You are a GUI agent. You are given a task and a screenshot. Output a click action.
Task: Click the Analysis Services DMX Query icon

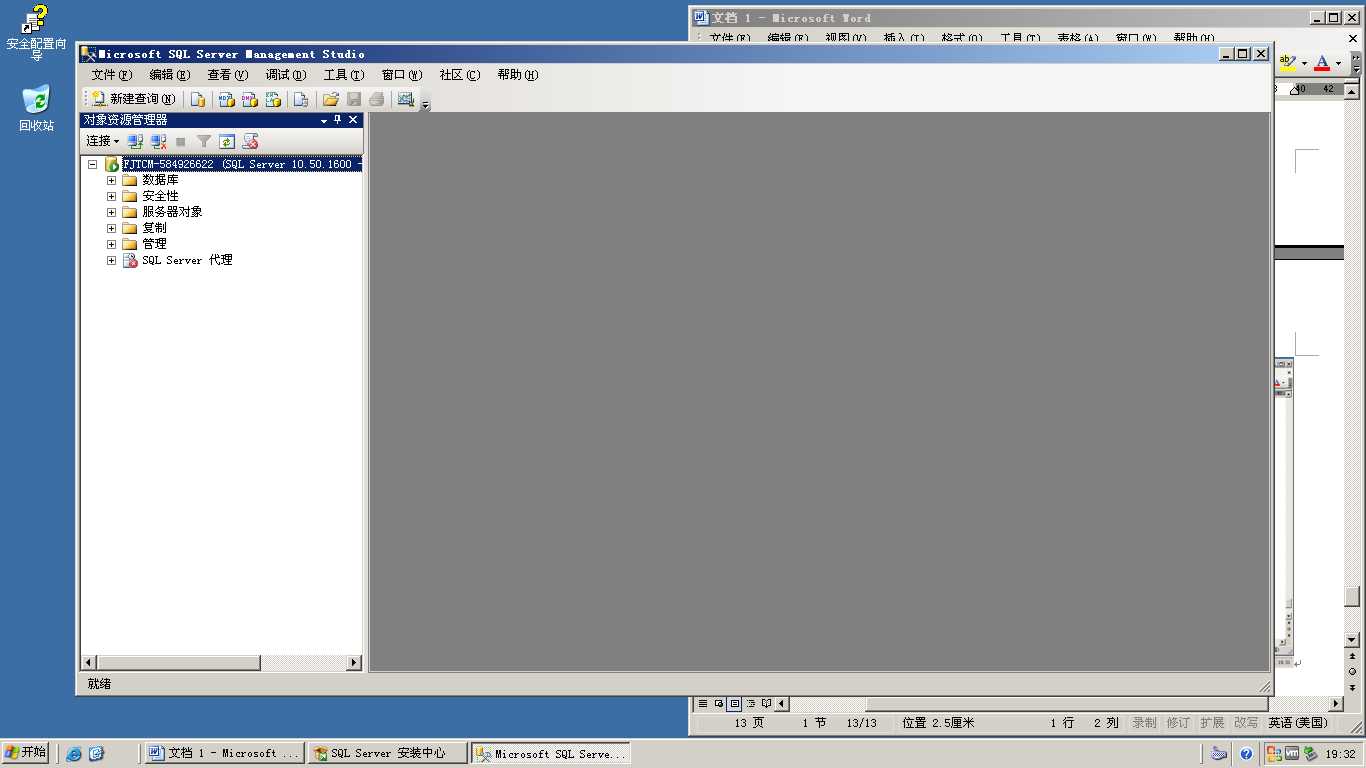pos(250,99)
